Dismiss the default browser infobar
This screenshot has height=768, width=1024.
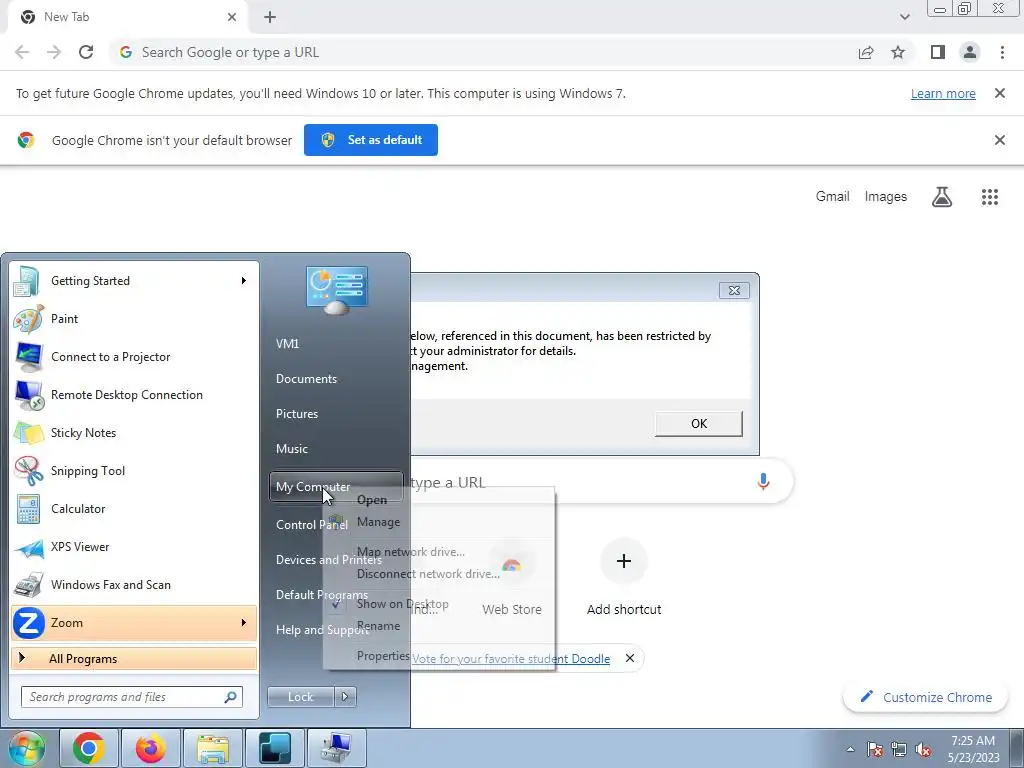click(999, 140)
